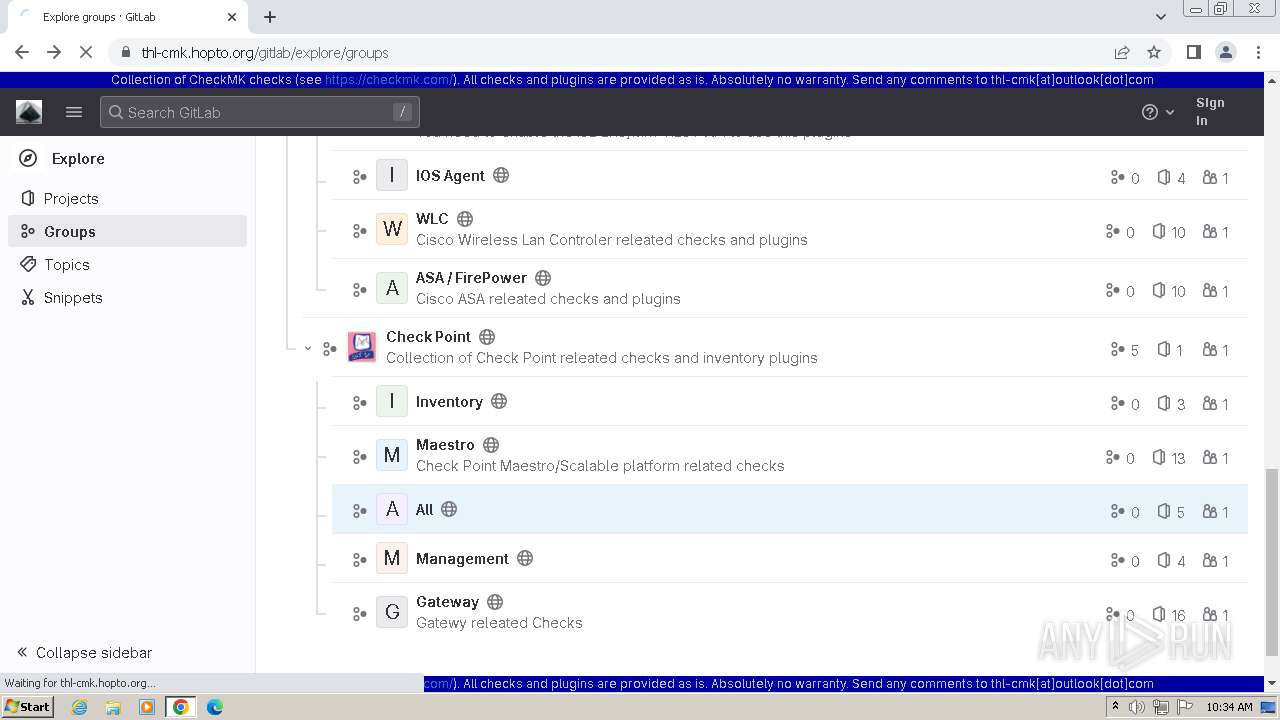
Task: Stop loading the page
Action: (86, 52)
